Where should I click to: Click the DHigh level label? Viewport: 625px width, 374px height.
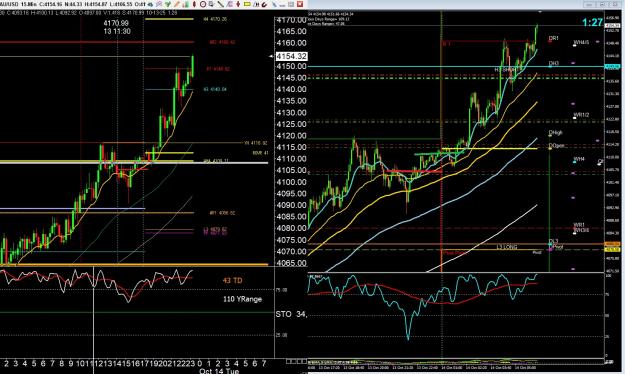(556, 133)
